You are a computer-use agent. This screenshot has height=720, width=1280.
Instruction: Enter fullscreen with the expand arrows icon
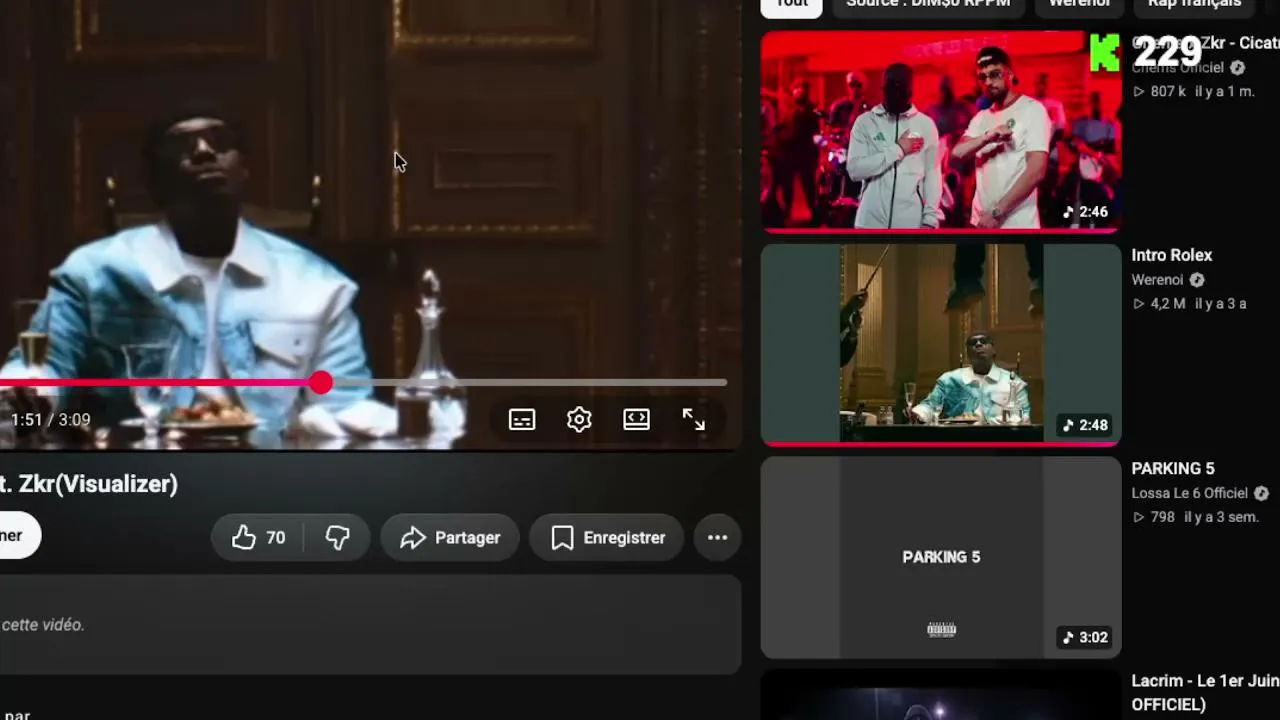(694, 420)
